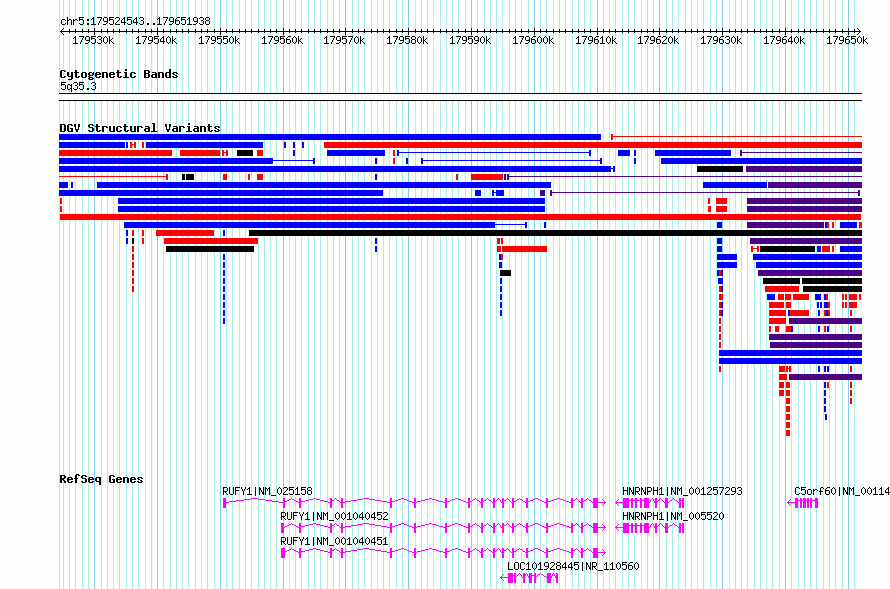Click the 179540k ruler label
The width and height of the screenshot is (890, 589).
pos(156,40)
